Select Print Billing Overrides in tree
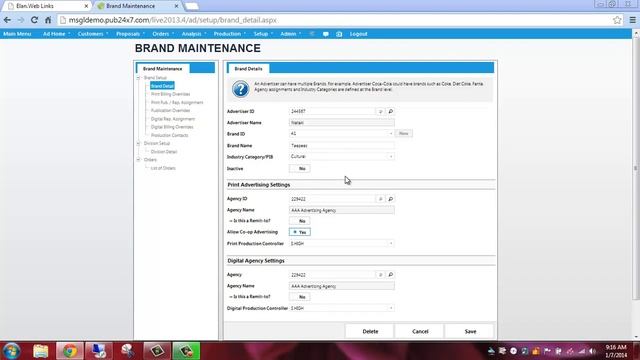The height and width of the screenshot is (360, 640). (x=170, y=94)
